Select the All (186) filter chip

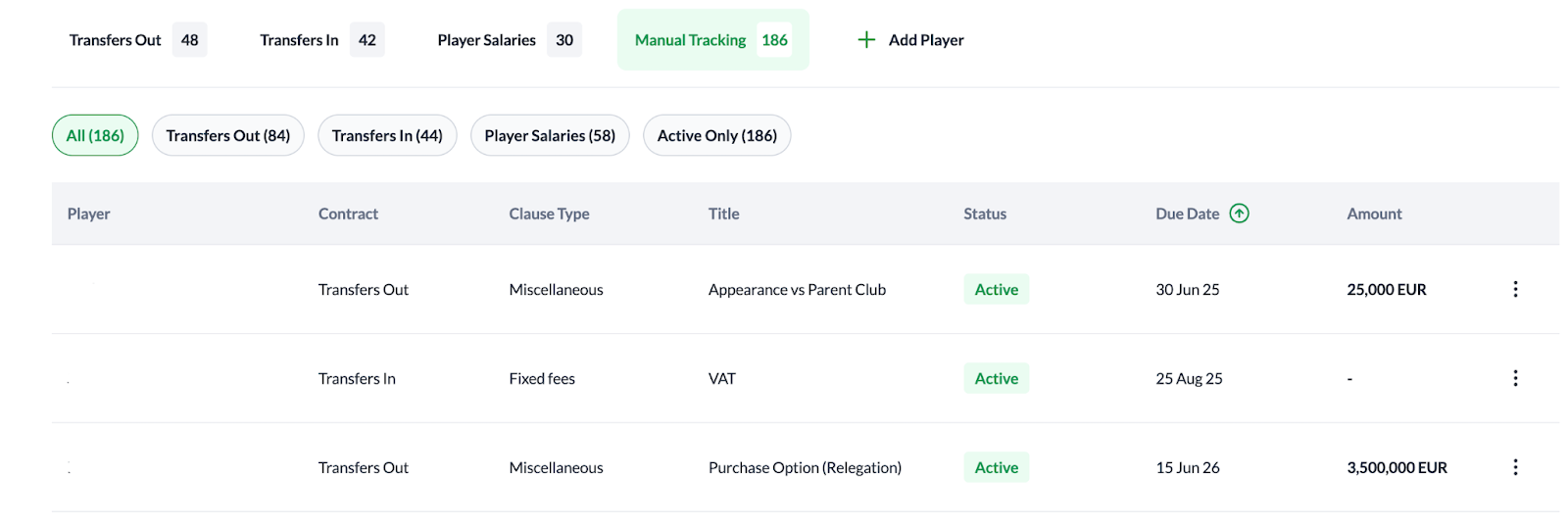click(95, 136)
